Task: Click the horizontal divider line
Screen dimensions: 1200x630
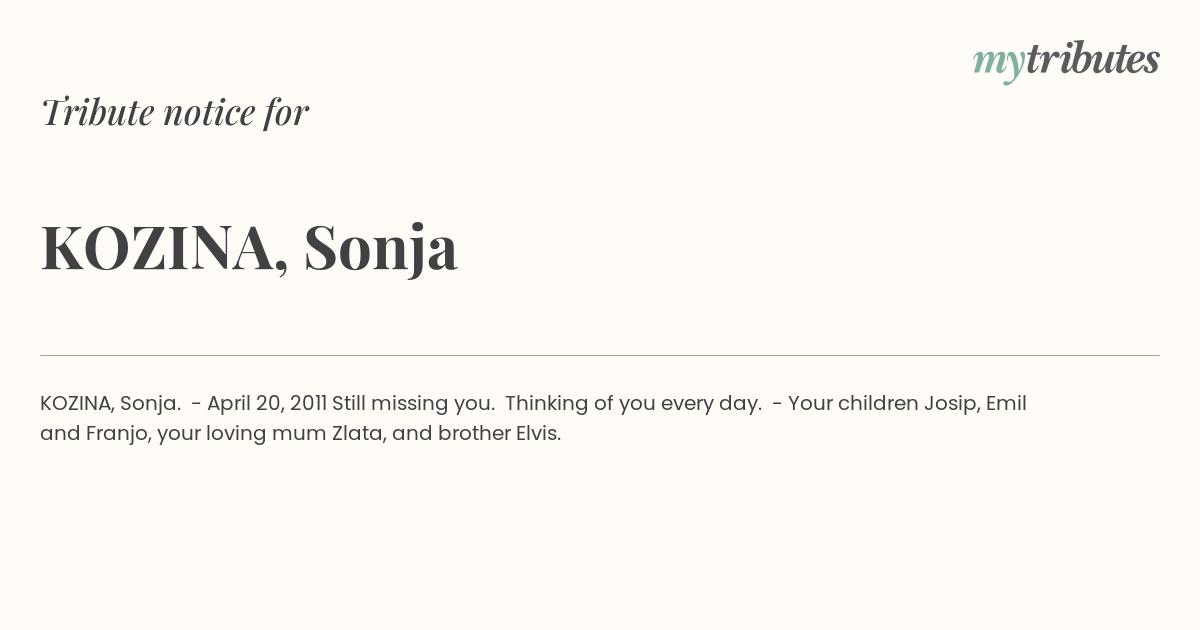Action: pyautogui.click(x=600, y=355)
